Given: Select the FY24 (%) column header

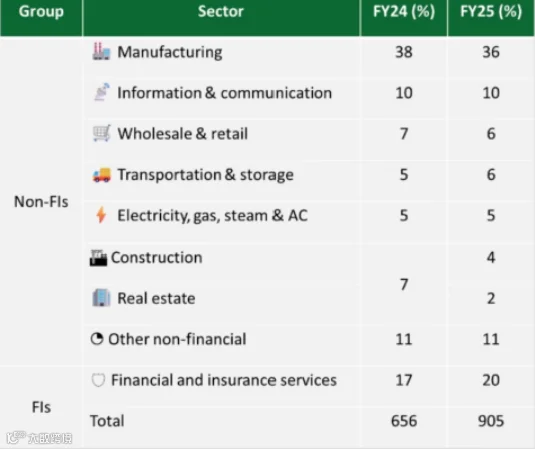Looking at the screenshot, I should point(404,12).
